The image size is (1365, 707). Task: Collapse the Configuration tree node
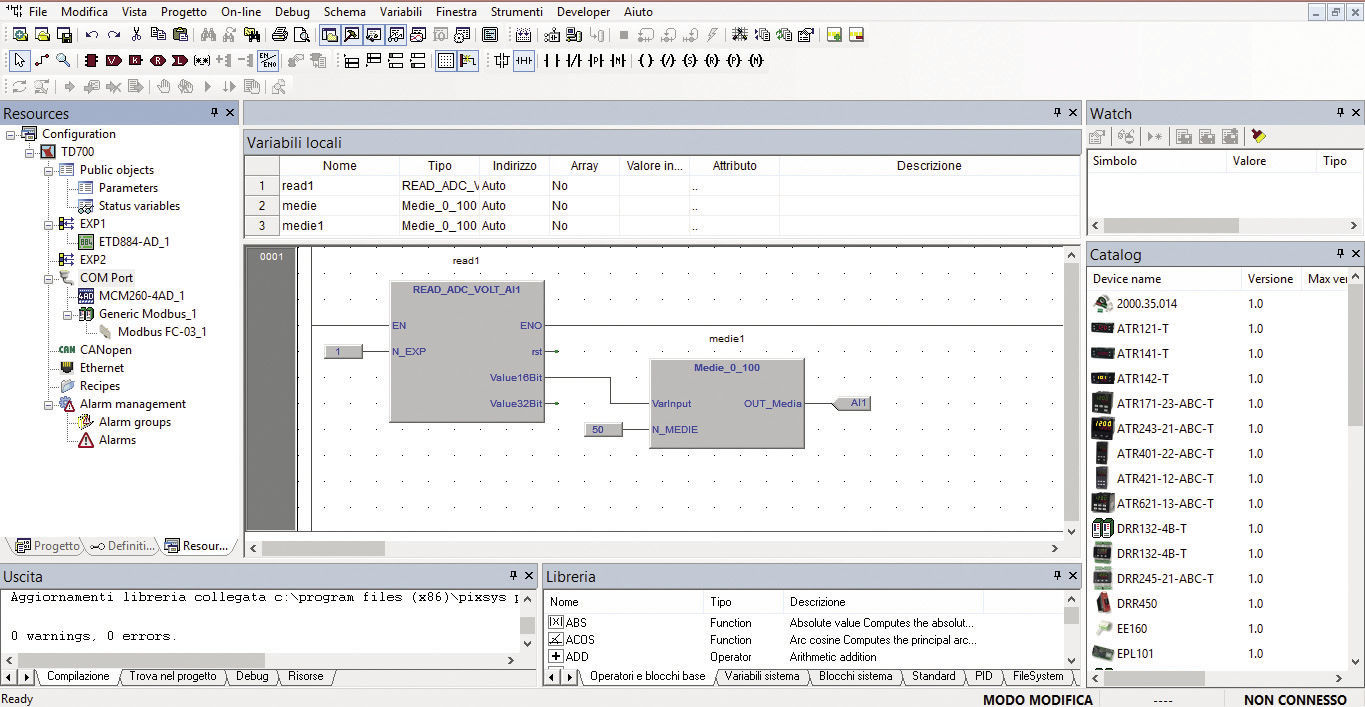[x=8, y=133]
